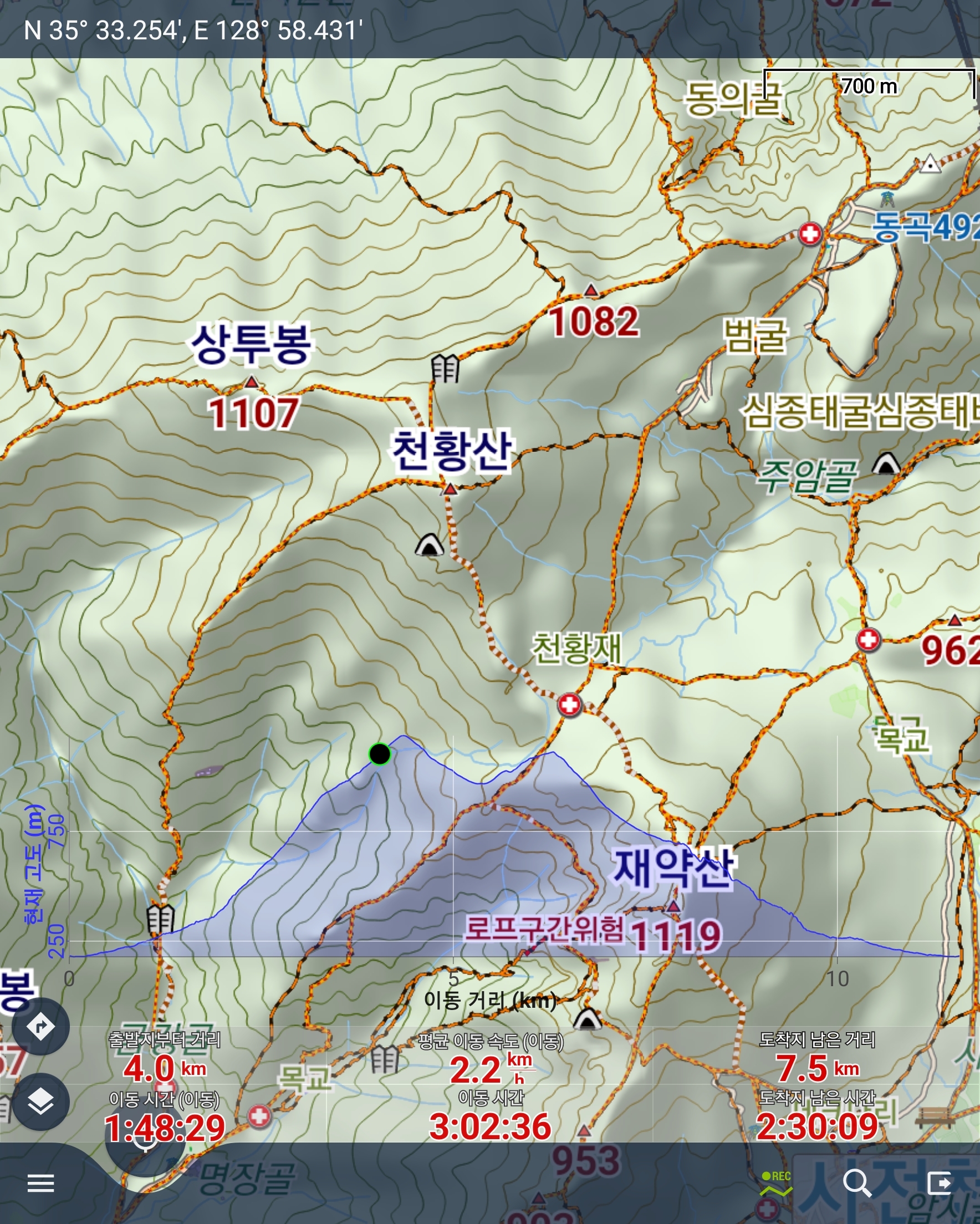This screenshot has width=980, height=1224.
Task: Tap the 700 m scale bar
Action: (x=869, y=84)
